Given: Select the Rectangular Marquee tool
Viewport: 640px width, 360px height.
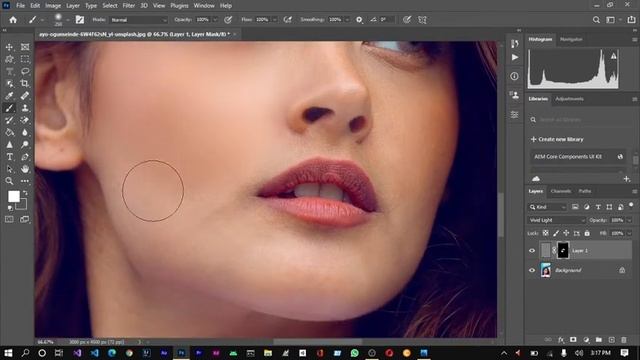Looking at the screenshot, I should coord(25,59).
